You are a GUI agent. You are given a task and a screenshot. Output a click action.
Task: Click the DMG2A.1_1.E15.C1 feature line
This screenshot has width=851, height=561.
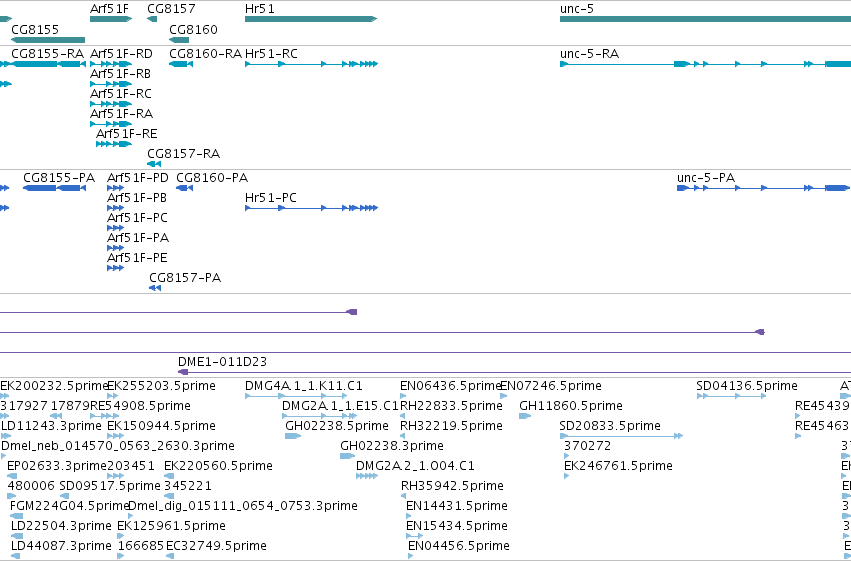(319, 416)
